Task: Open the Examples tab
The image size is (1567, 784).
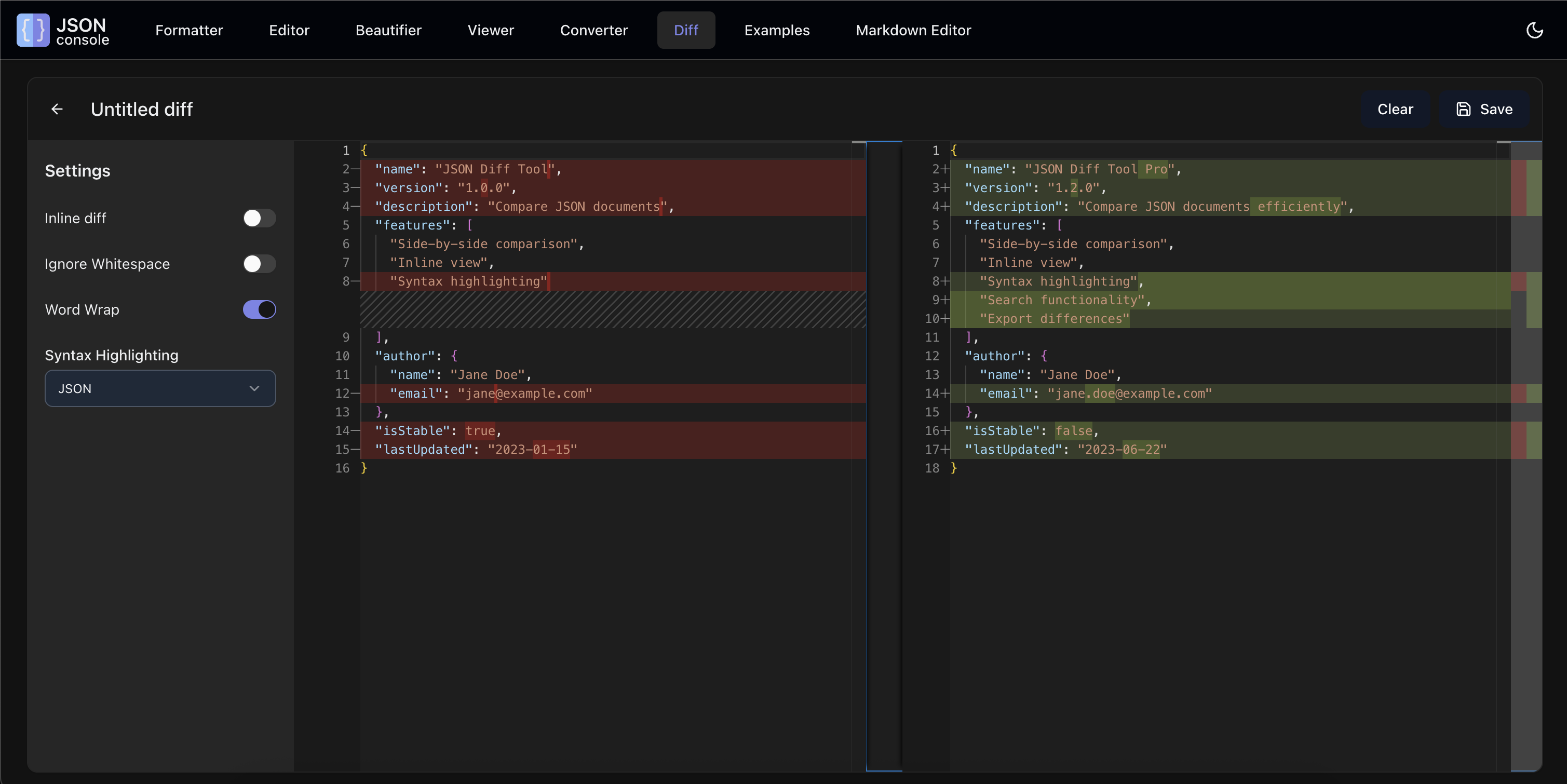Action: (777, 30)
